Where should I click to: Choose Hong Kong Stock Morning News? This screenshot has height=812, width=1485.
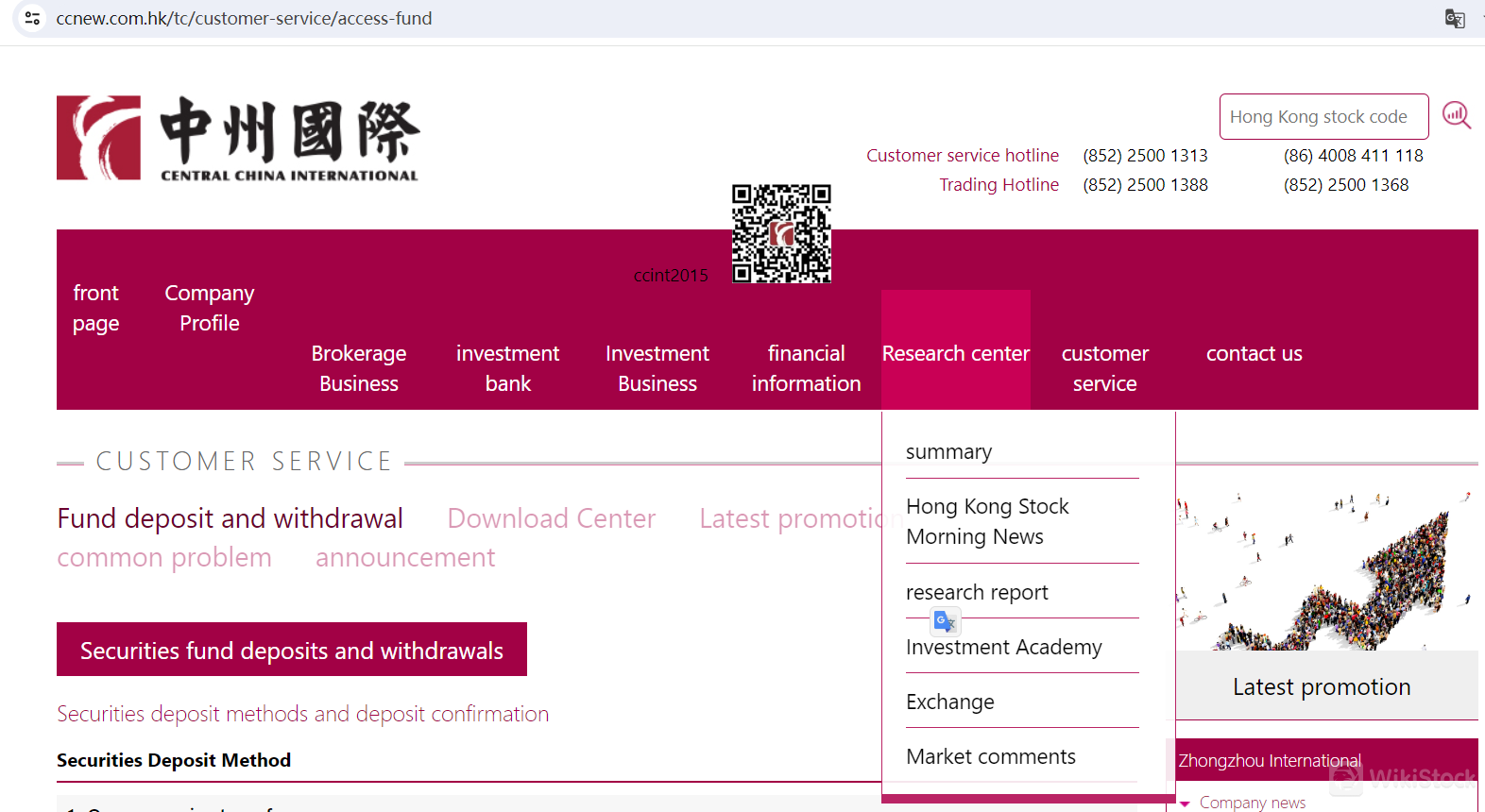pos(988,521)
